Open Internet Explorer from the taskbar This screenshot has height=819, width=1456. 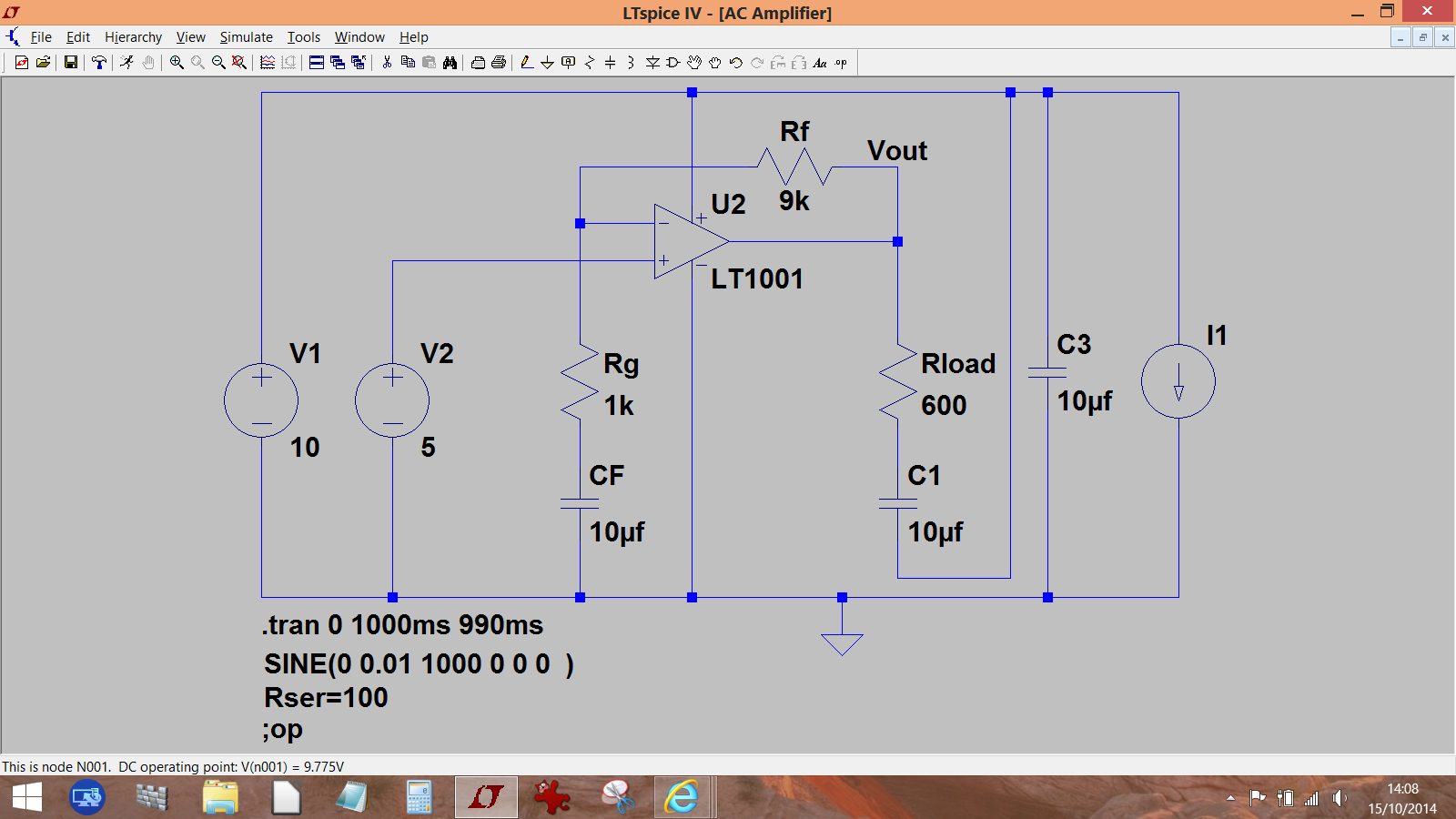pos(681,798)
